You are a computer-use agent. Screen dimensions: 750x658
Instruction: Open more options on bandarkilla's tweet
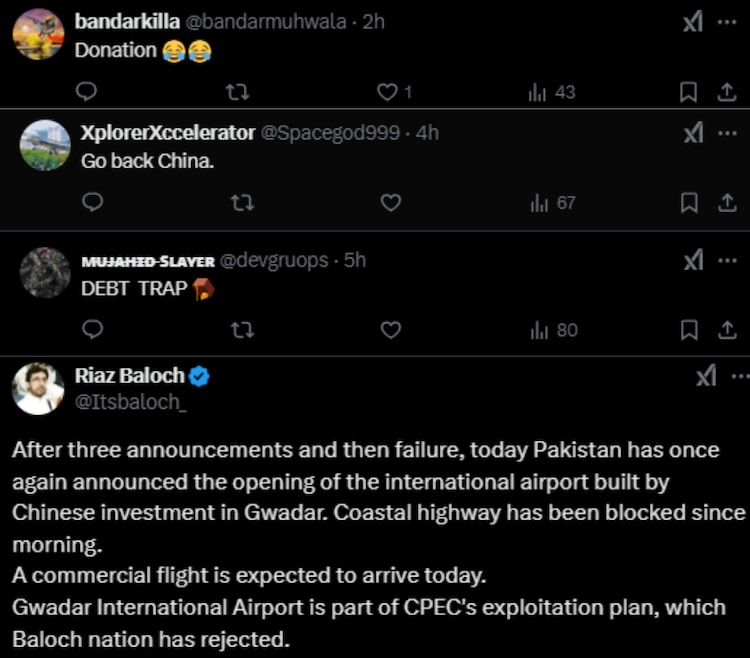(x=727, y=22)
